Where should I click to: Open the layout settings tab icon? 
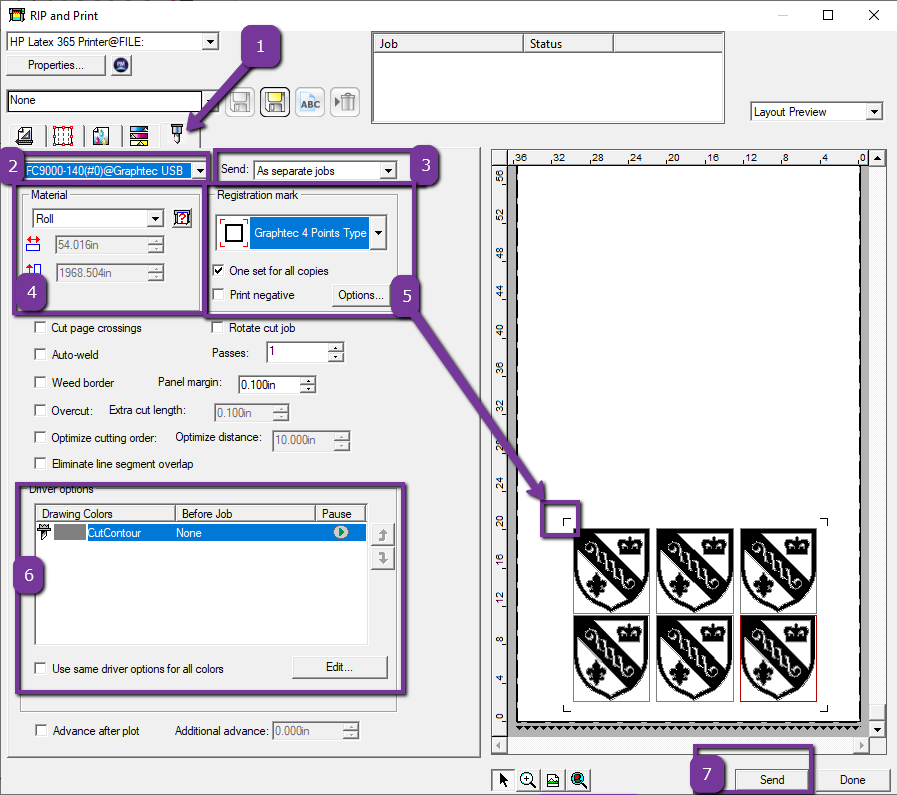23,134
